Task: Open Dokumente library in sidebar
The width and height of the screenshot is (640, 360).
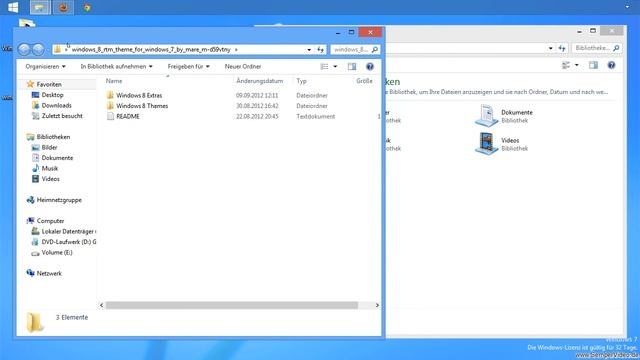Action: click(57, 158)
